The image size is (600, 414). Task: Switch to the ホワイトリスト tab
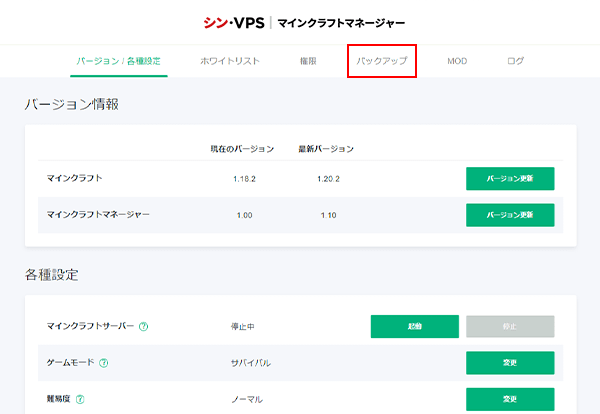[x=230, y=61]
